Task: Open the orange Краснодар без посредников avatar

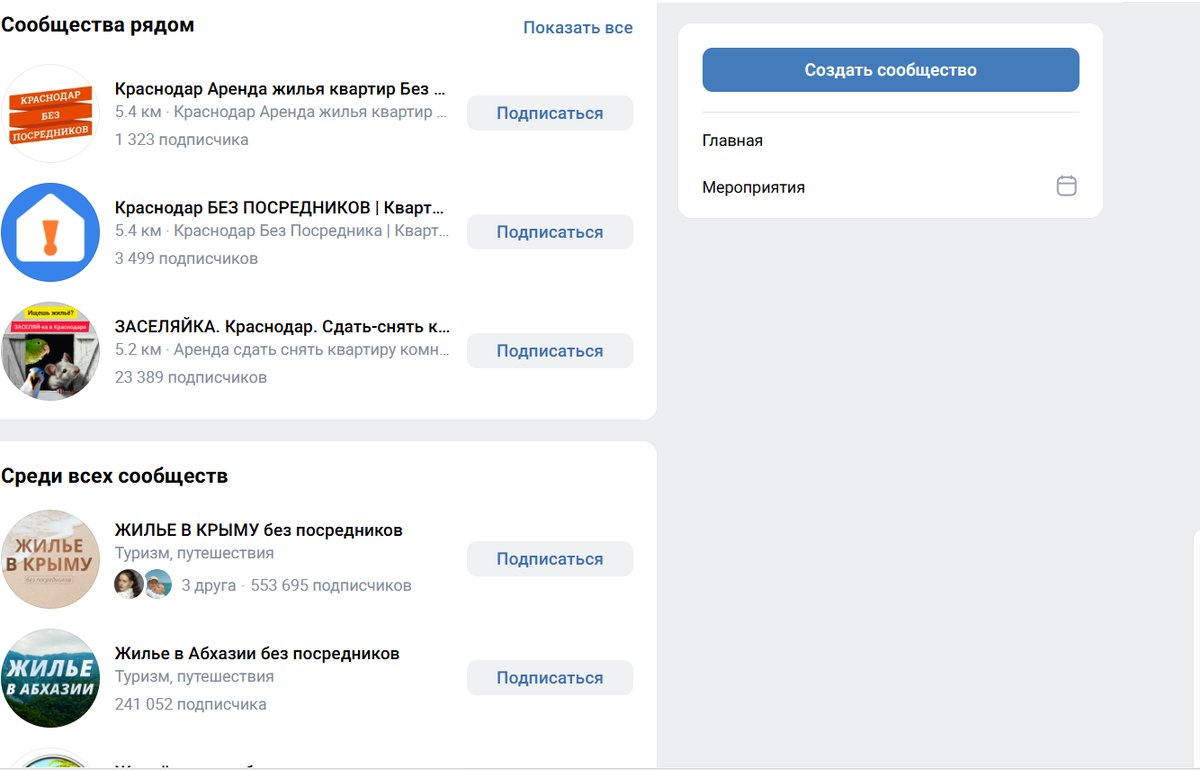Action: click(x=50, y=113)
